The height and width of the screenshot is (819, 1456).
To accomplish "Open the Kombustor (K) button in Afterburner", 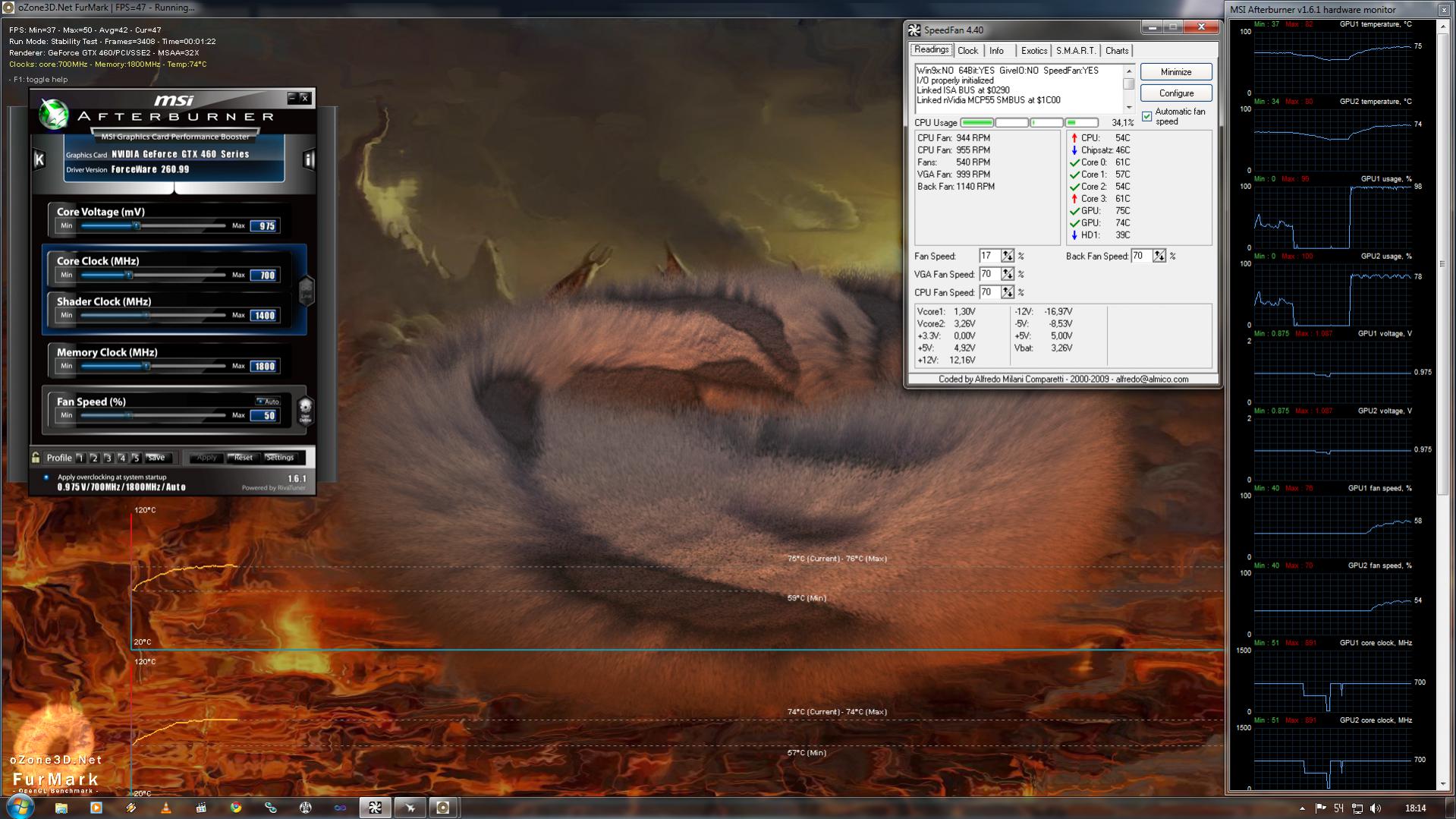I will point(39,159).
